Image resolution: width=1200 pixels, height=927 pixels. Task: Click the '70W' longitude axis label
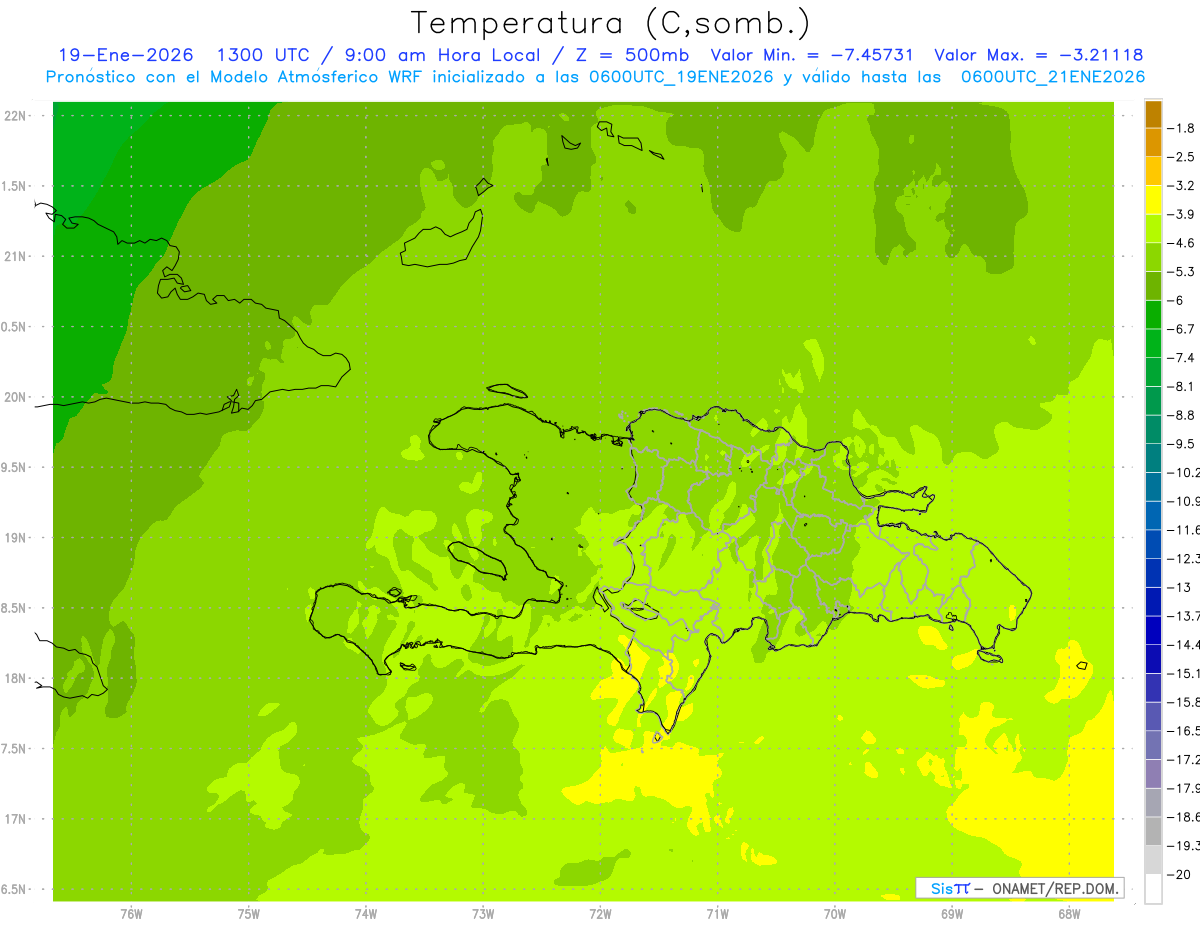click(835, 913)
